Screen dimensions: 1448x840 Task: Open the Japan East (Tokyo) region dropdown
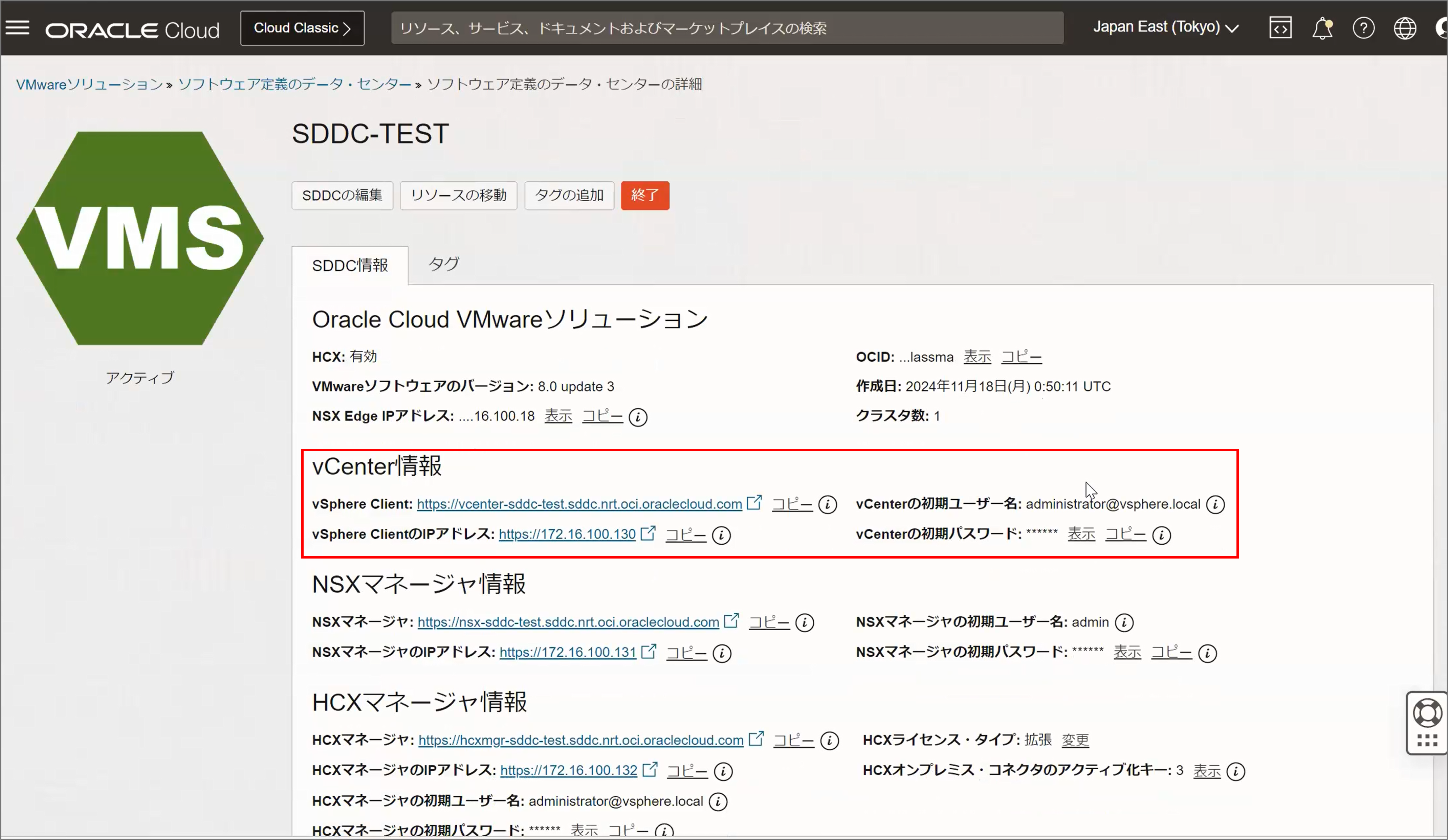tap(1165, 27)
